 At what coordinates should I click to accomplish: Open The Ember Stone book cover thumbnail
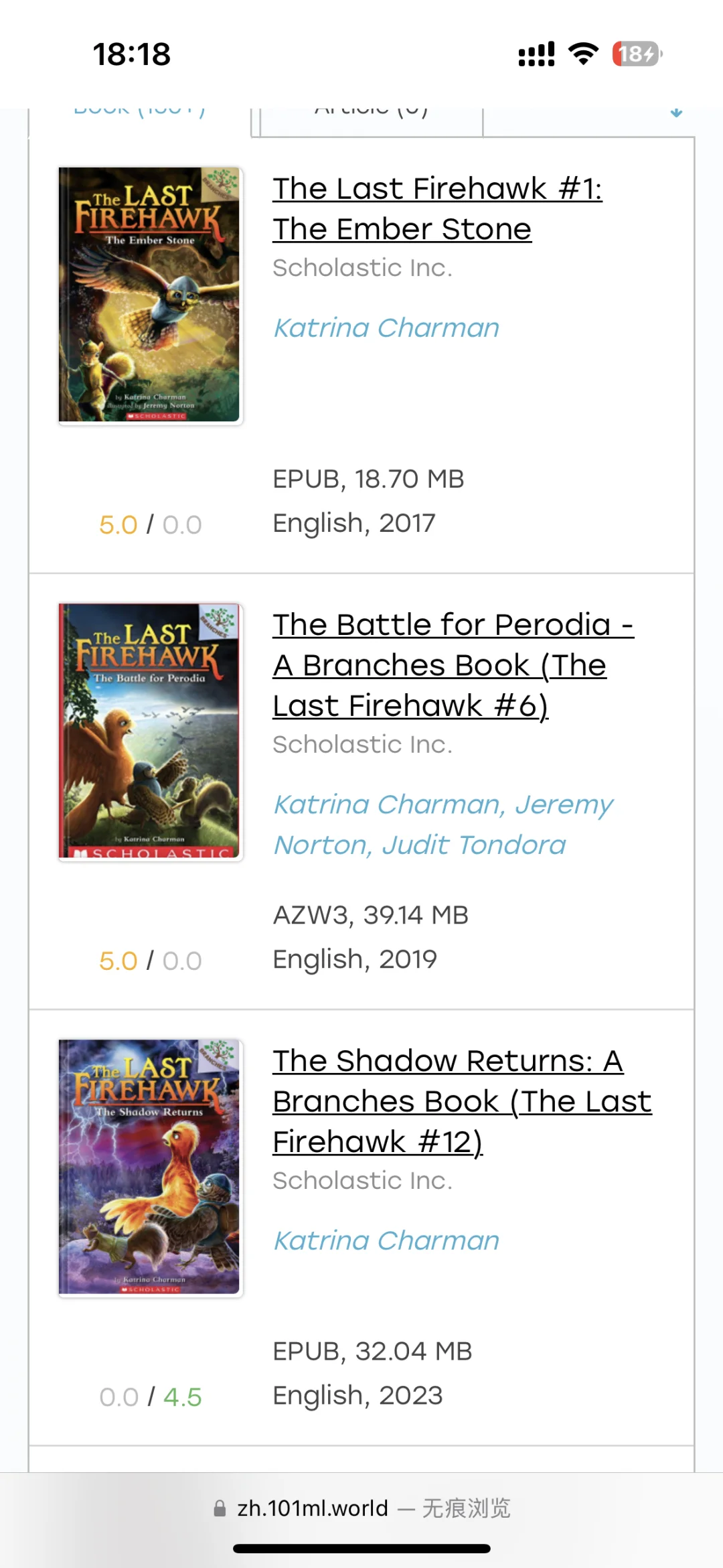(150, 295)
